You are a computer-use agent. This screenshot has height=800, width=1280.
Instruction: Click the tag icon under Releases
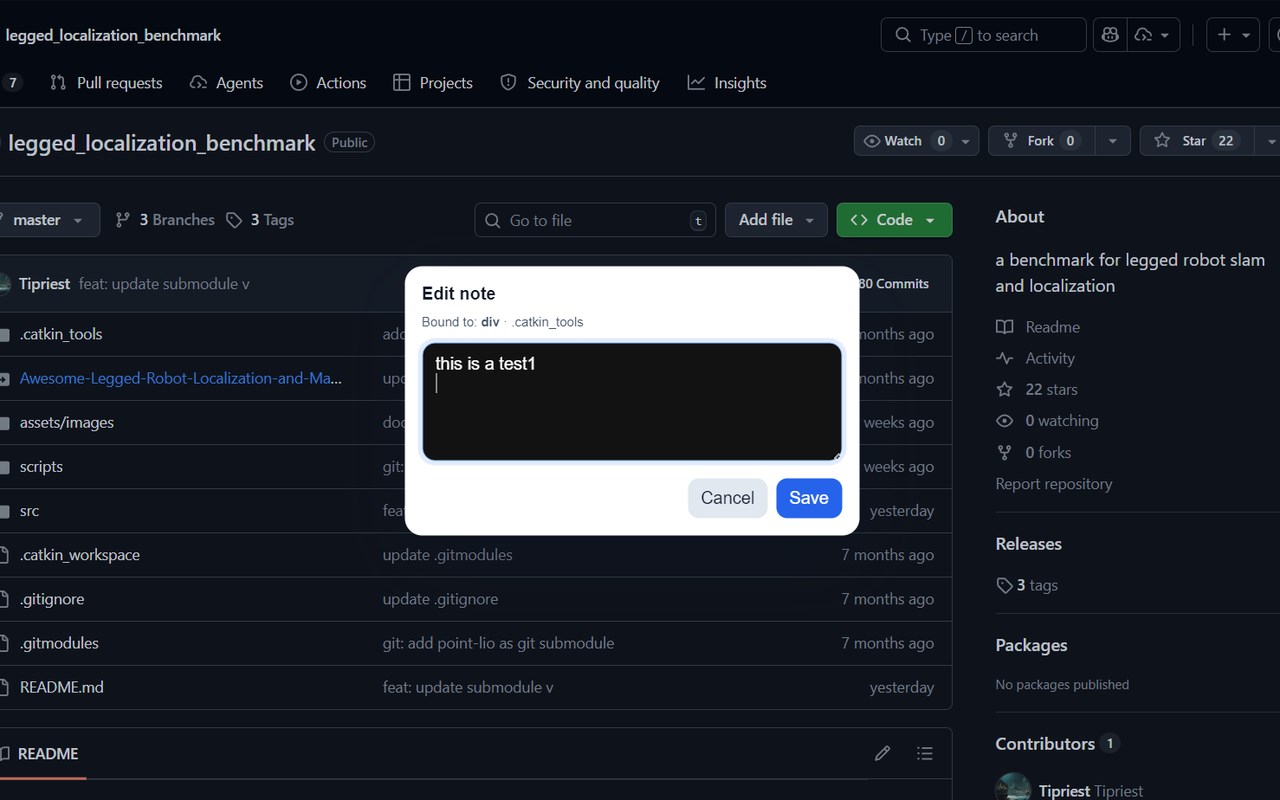click(1005, 586)
